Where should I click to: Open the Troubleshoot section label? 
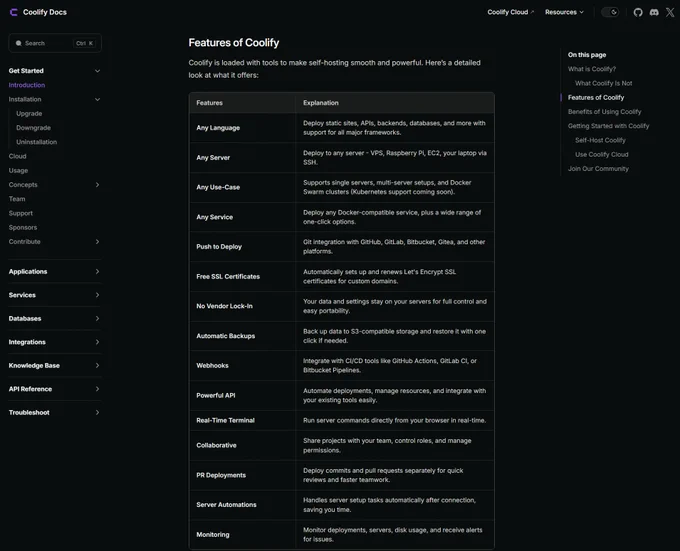coord(29,412)
